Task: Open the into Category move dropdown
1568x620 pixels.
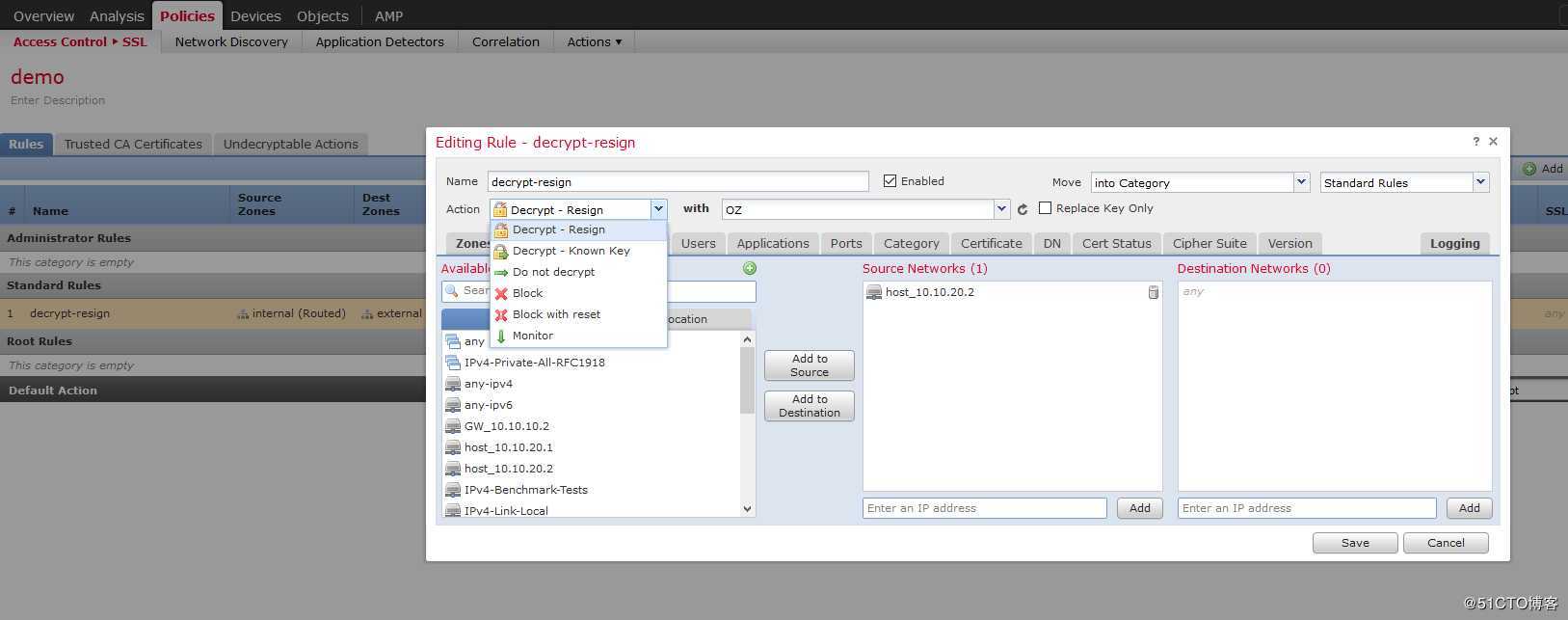Action: (1301, 182)
